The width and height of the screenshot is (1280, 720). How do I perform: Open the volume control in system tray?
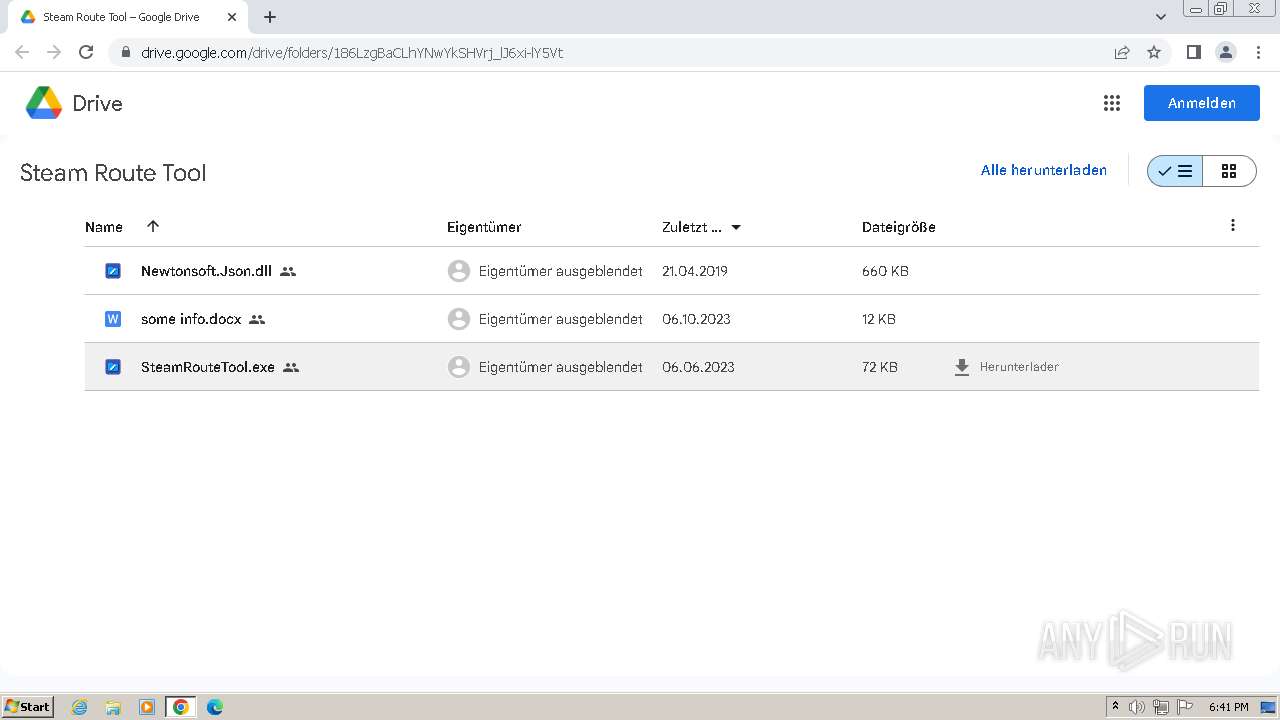coord(1137,707)
